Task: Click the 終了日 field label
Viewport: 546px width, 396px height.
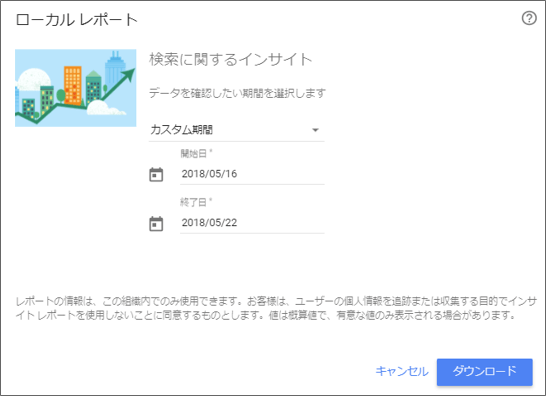Action: coord(195,202)
